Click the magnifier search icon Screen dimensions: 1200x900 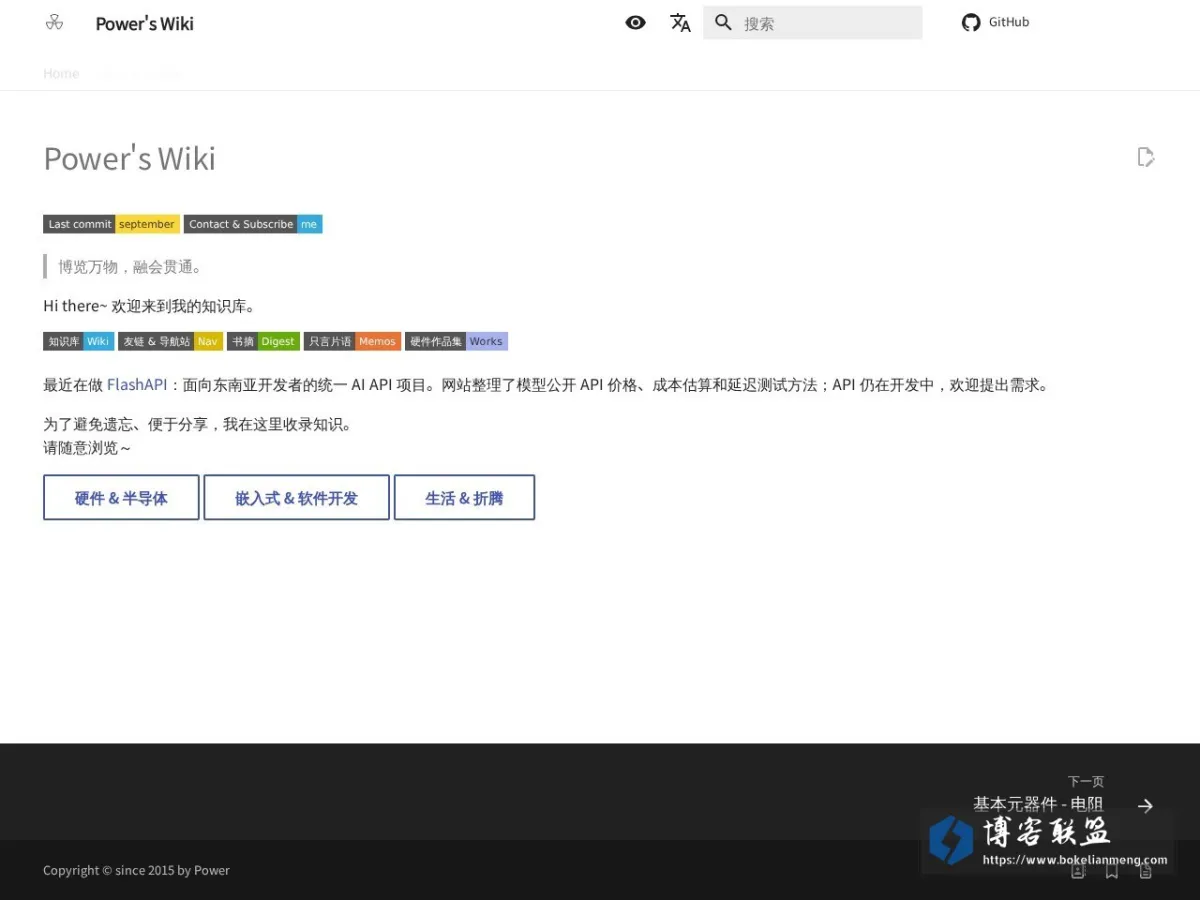point(723,22)
